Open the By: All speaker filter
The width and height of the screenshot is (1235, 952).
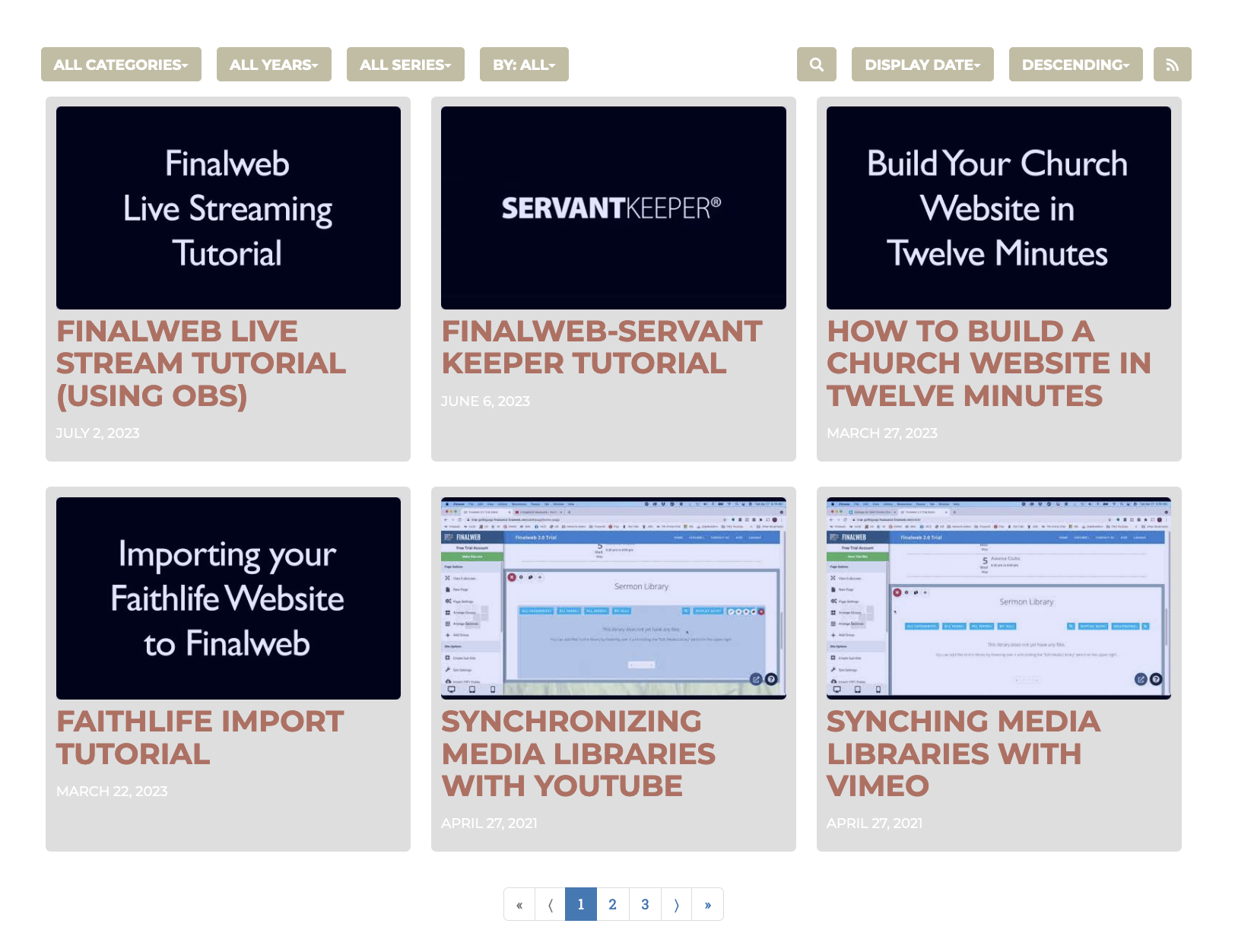[x=524, y=65]
